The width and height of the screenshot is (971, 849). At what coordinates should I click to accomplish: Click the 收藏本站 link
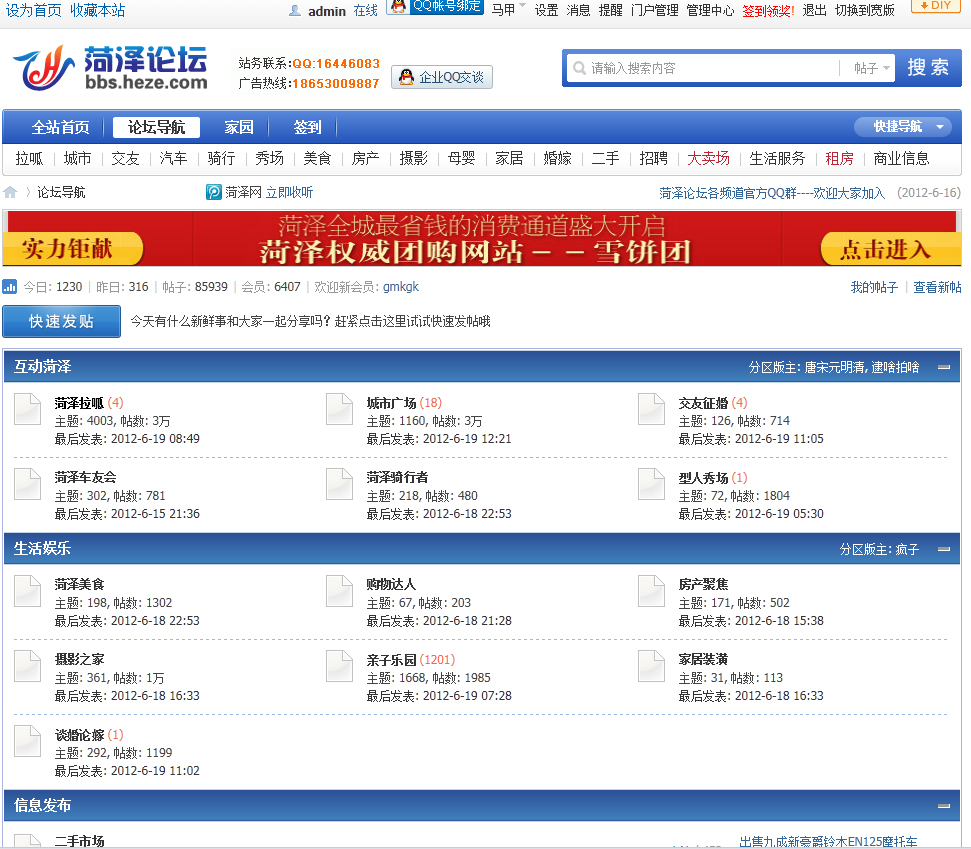pos(97,11)
